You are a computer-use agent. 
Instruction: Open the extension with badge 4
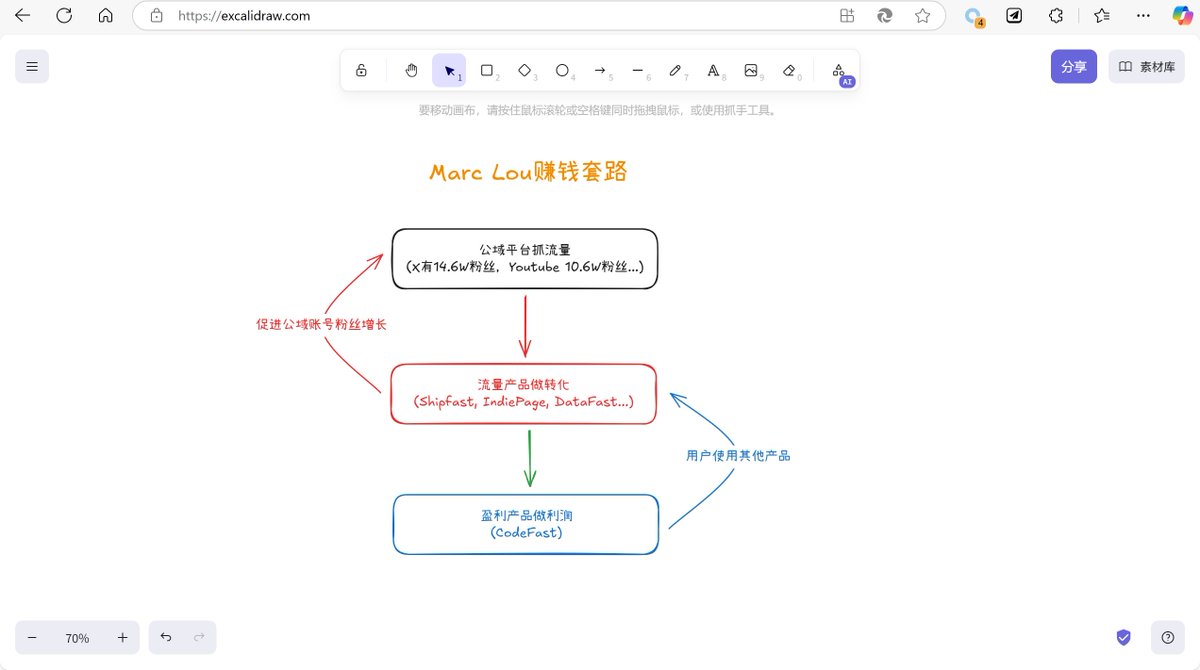pyautogui.click(x=973, y=16)
